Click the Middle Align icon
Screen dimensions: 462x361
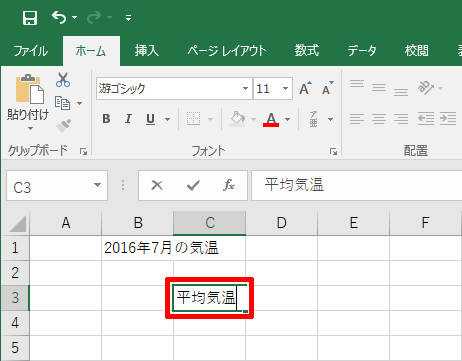(379, 87)
